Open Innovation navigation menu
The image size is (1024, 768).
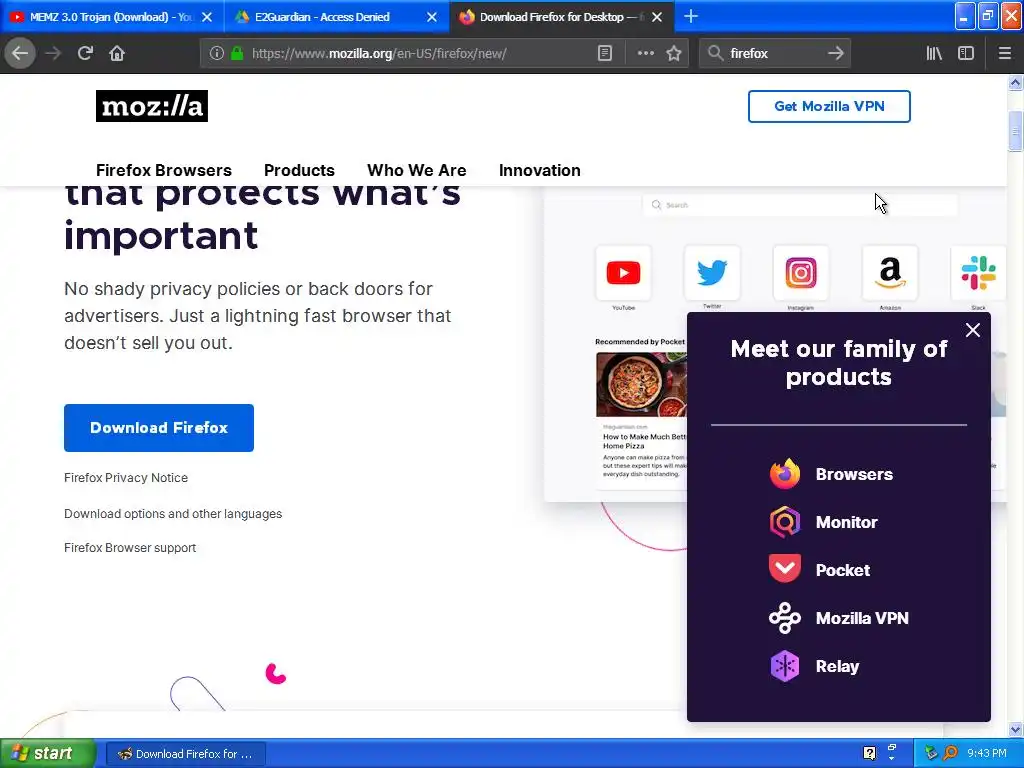[539, 170]
